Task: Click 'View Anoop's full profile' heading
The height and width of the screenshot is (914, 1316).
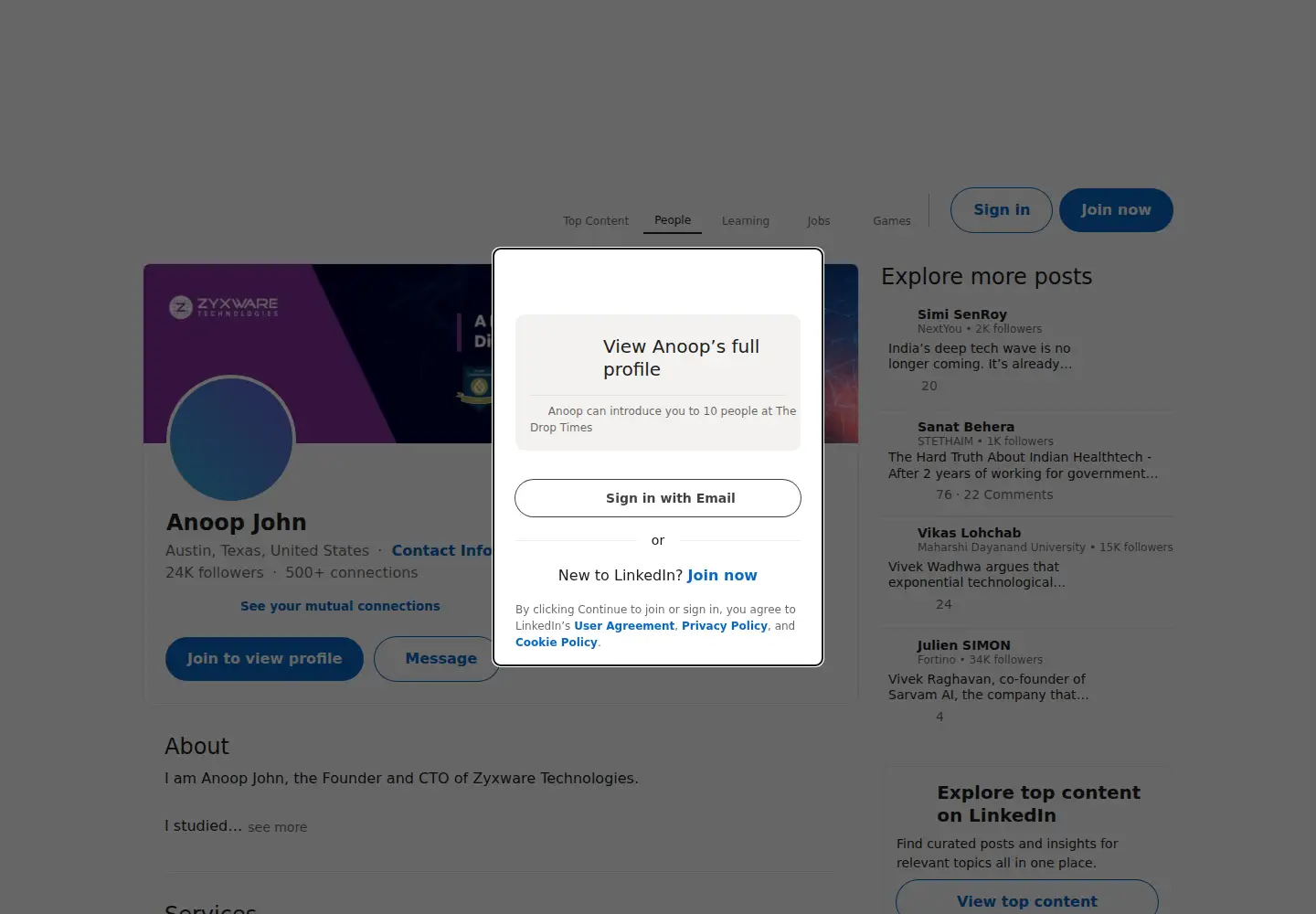Action: [682, 357]
